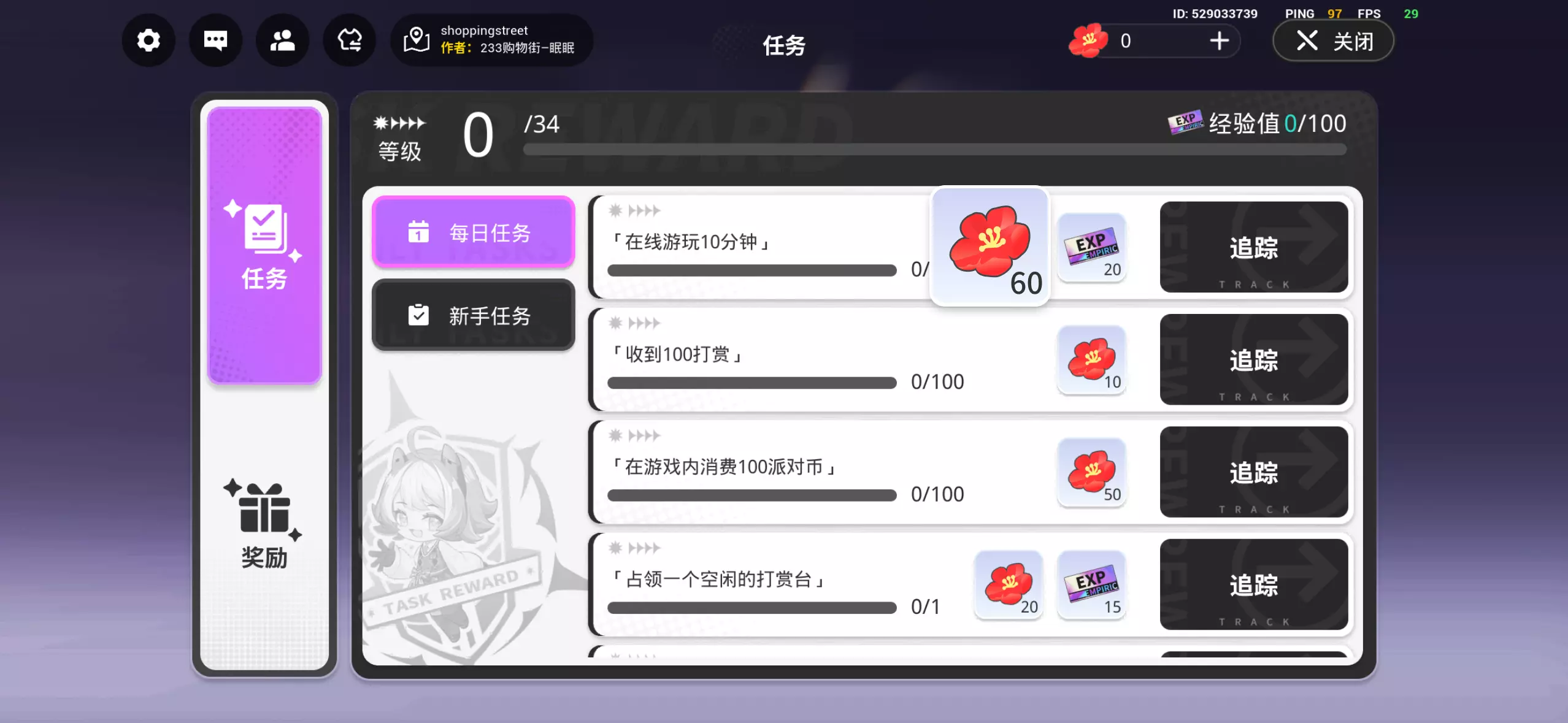The width and height of the screenshot is (1568, 723).
Task: Track the 收到100打赏 task
Action: pos(1253,359)
